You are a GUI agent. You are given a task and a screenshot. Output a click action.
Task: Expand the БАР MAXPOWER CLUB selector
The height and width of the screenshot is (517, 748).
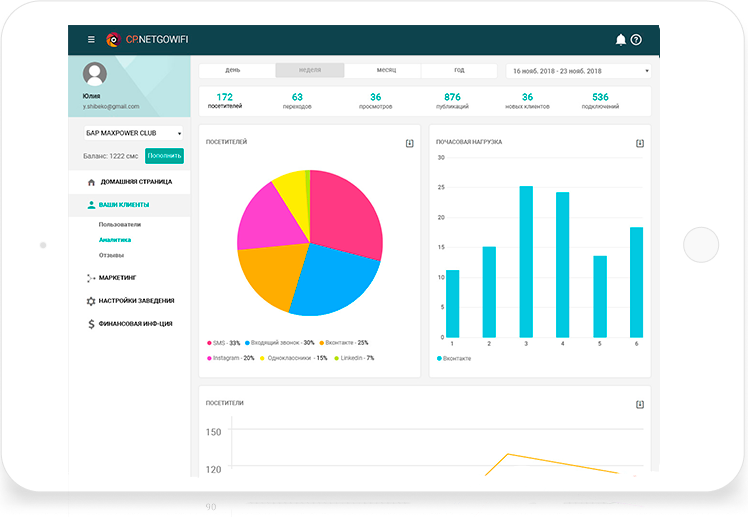133,132
